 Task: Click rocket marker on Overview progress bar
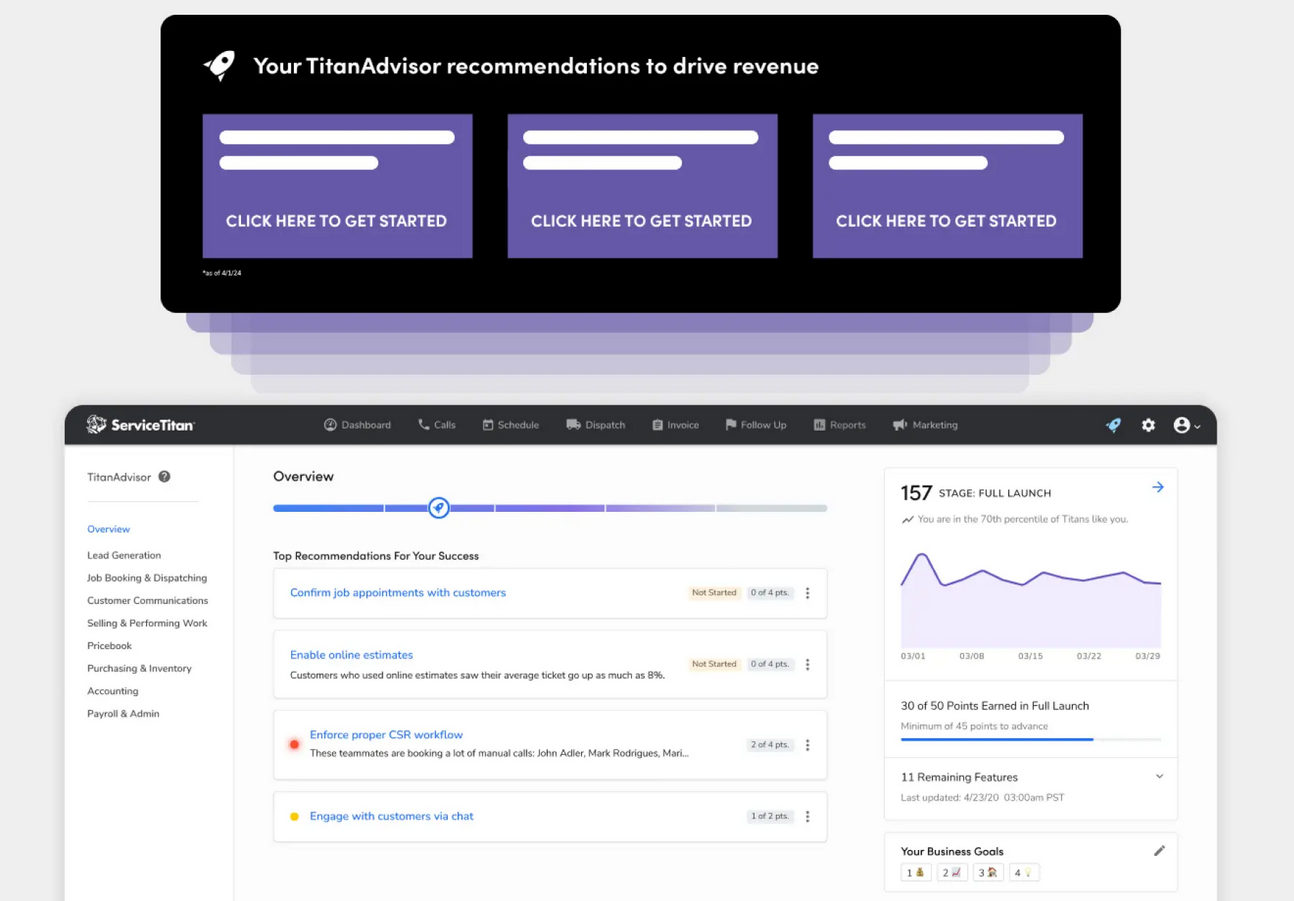(x=438, y=508)
